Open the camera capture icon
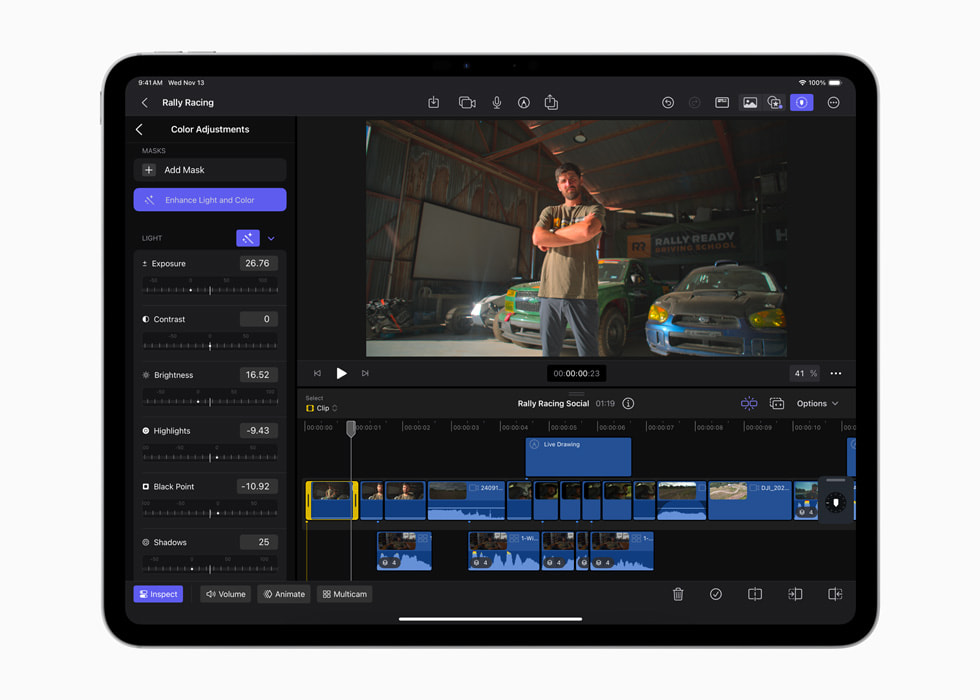The image size is (980, 700). (465, 102)
